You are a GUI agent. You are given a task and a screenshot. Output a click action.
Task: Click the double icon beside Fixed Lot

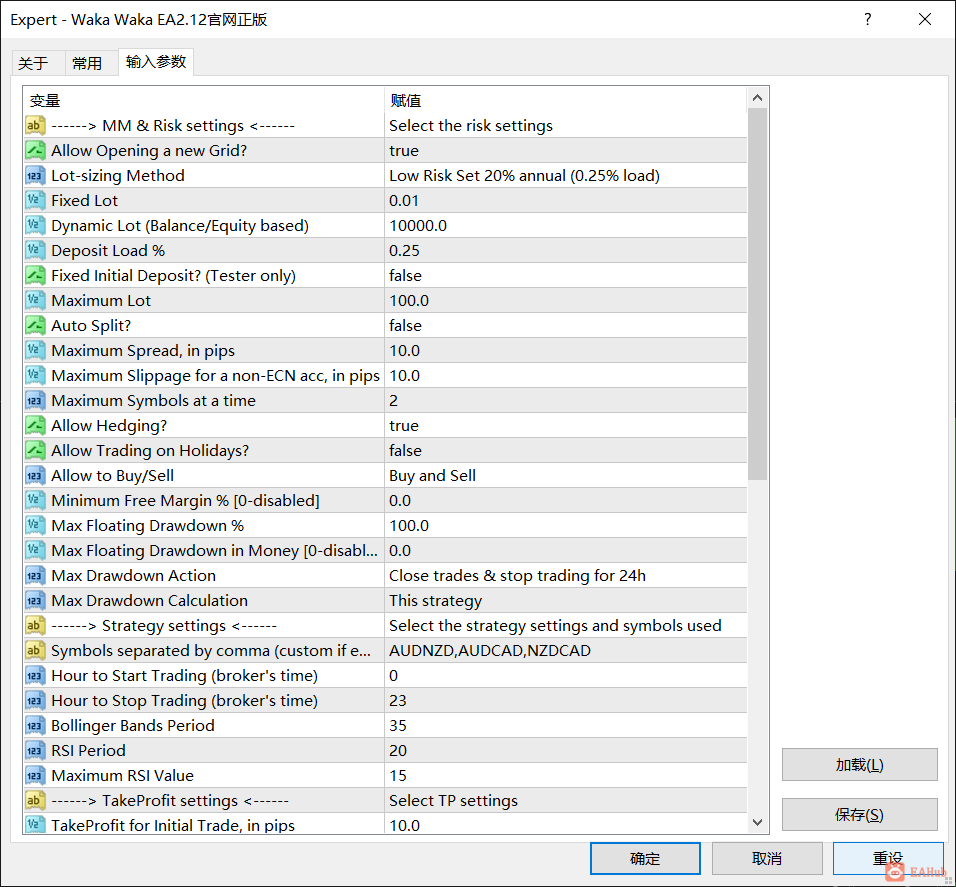click(x=35, y=201)
